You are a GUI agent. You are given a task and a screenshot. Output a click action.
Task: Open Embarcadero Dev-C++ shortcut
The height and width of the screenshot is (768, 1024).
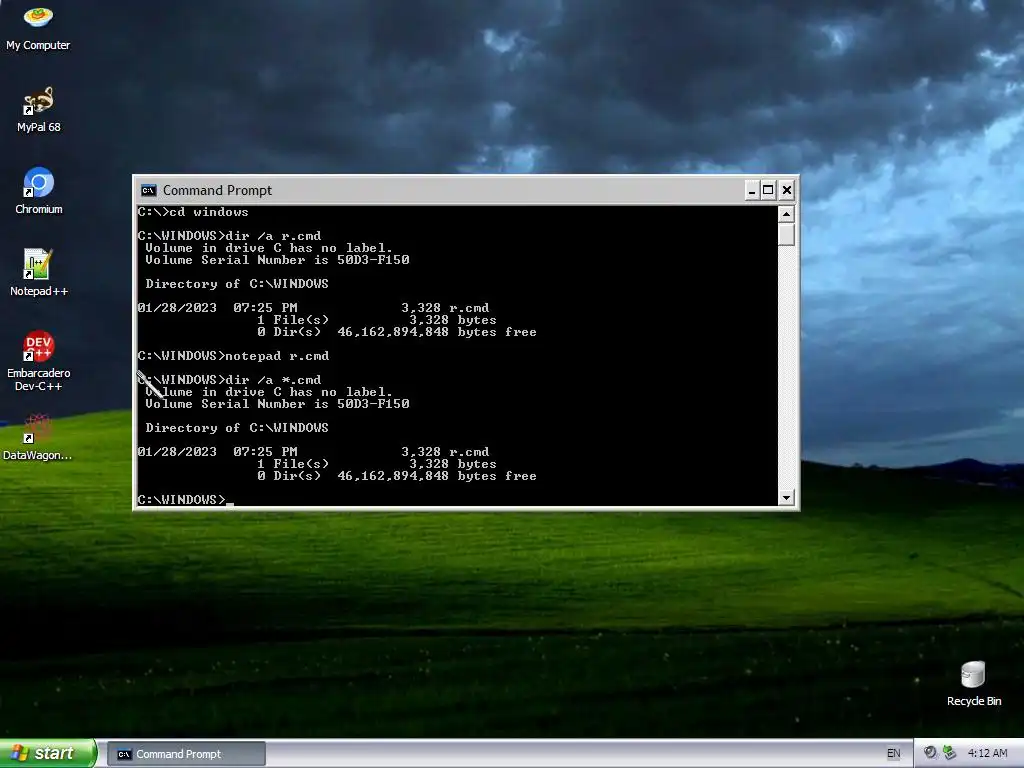click(x=39, y=360)
